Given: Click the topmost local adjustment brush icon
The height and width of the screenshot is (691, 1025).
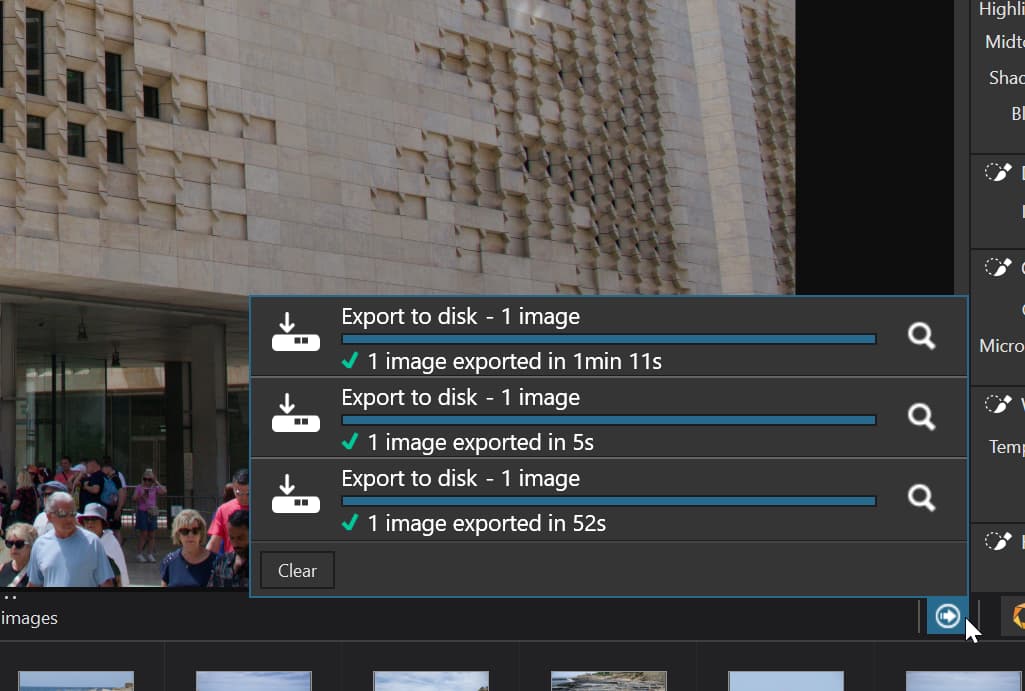Looking at the screenshot, I should (998, 172).
